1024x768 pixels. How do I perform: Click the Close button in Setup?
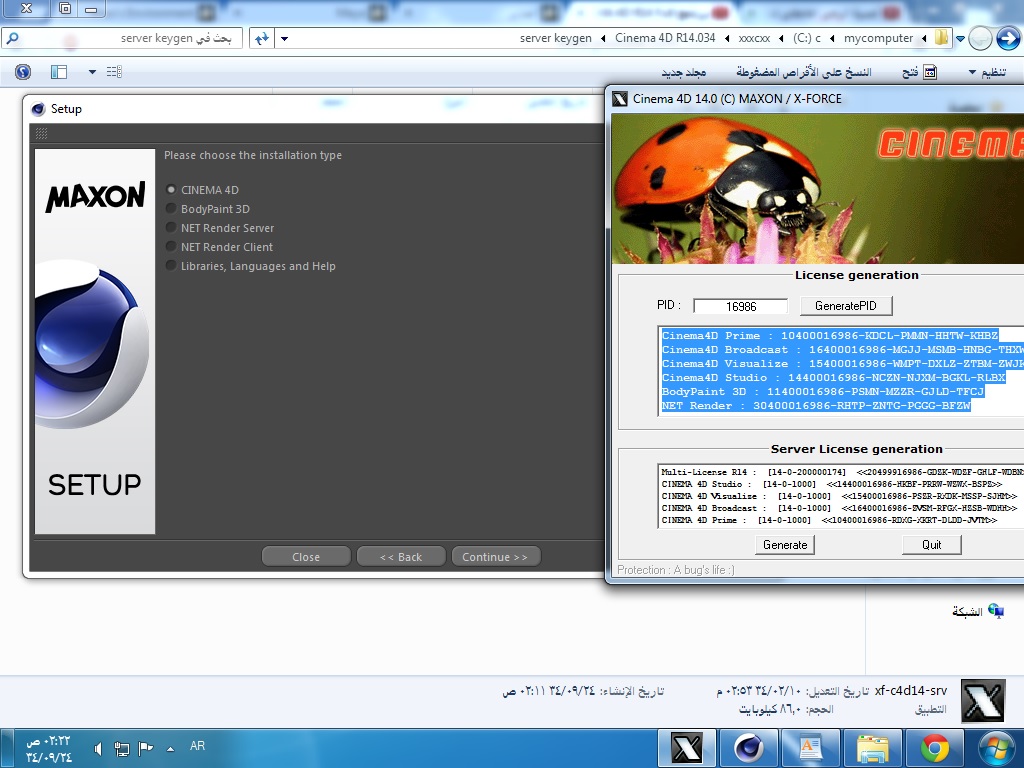pos(306,557)
